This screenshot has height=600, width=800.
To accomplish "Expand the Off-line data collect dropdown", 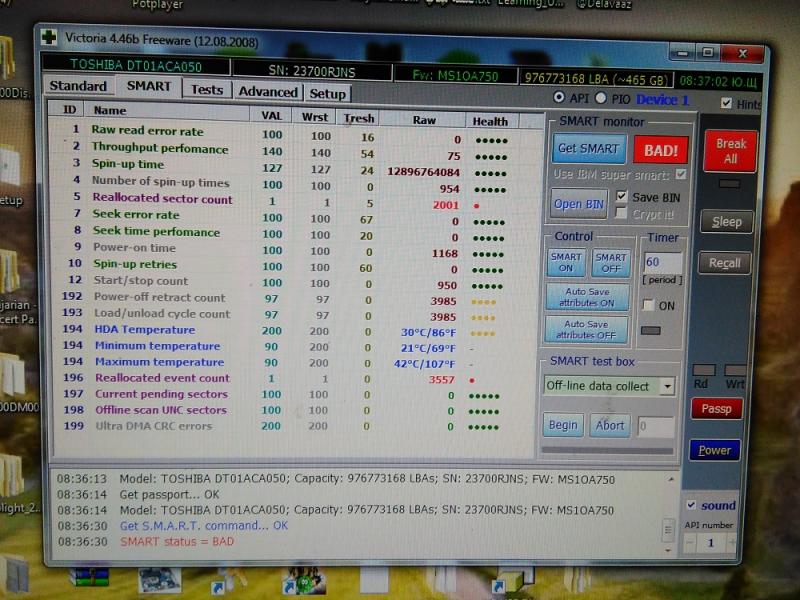I will (667, 386).
